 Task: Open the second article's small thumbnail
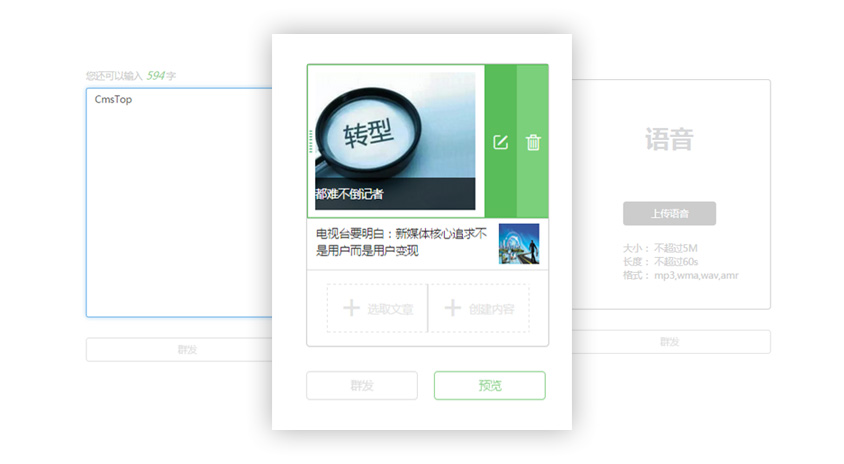[x=519, y=244]
